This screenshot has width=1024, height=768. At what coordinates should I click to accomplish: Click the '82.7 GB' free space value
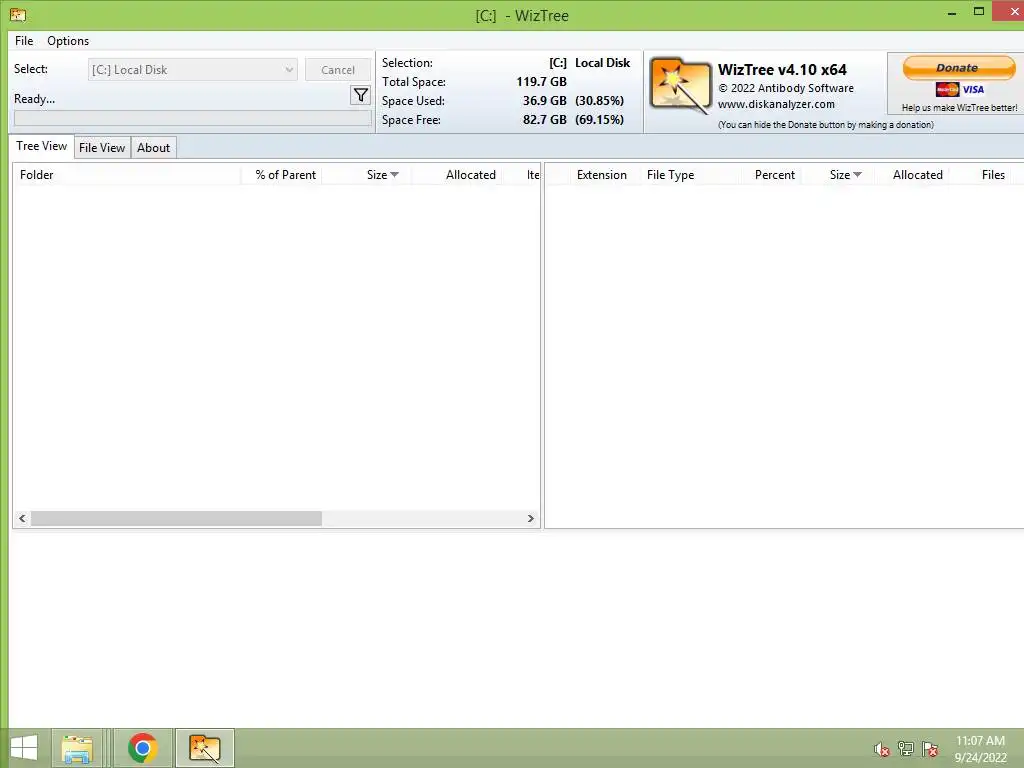coord(545,120)
